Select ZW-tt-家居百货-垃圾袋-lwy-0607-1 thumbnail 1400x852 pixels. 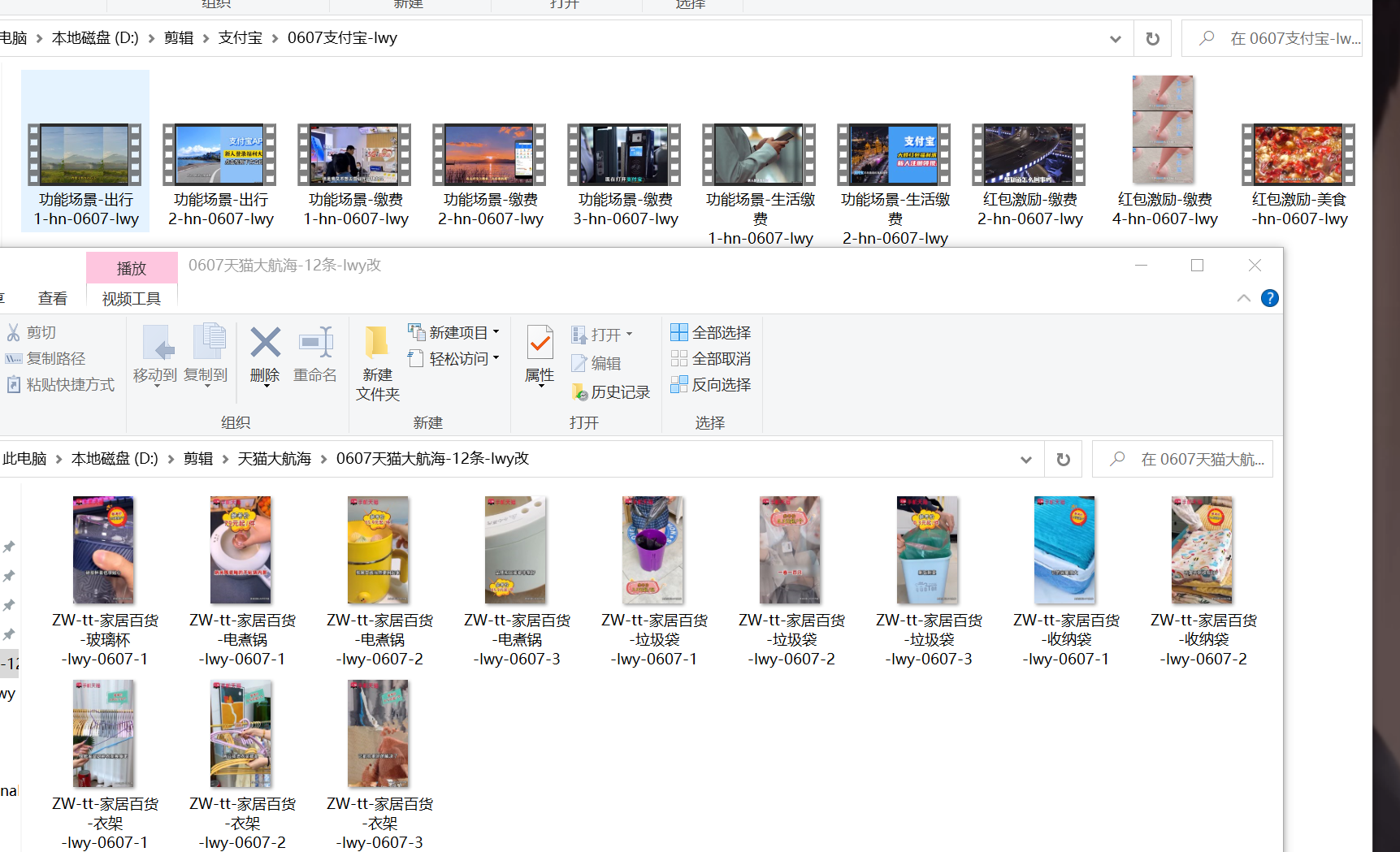click(653, 550)
